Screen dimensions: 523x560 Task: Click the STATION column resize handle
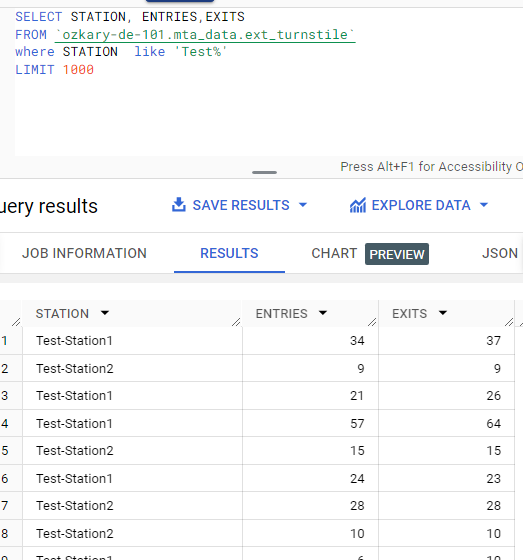(236, 322)
